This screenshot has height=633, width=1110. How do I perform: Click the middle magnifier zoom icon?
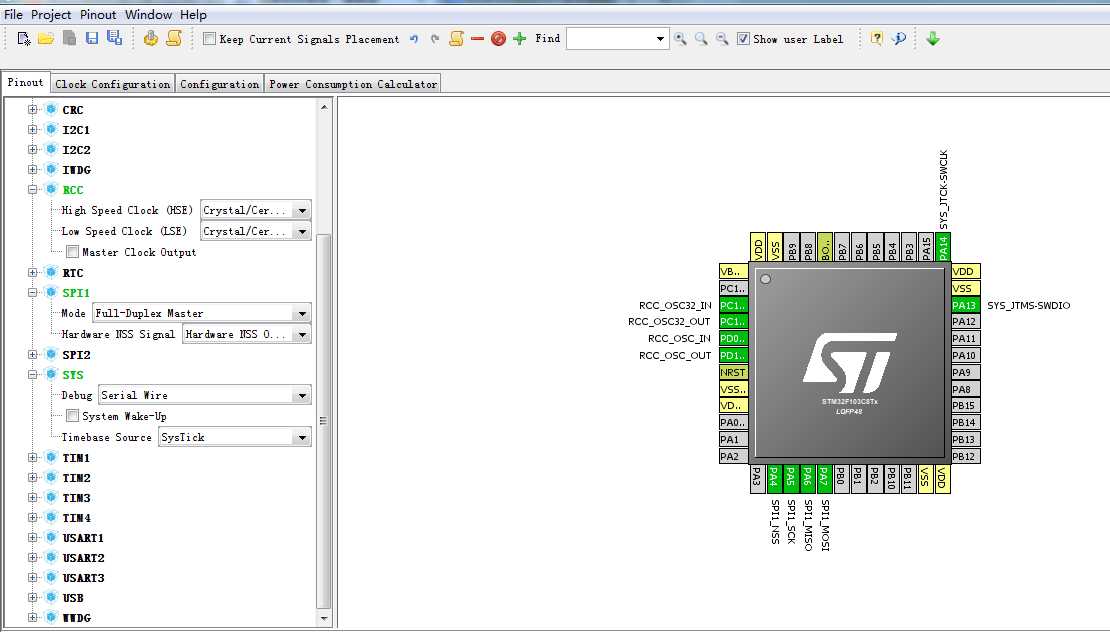701,39
